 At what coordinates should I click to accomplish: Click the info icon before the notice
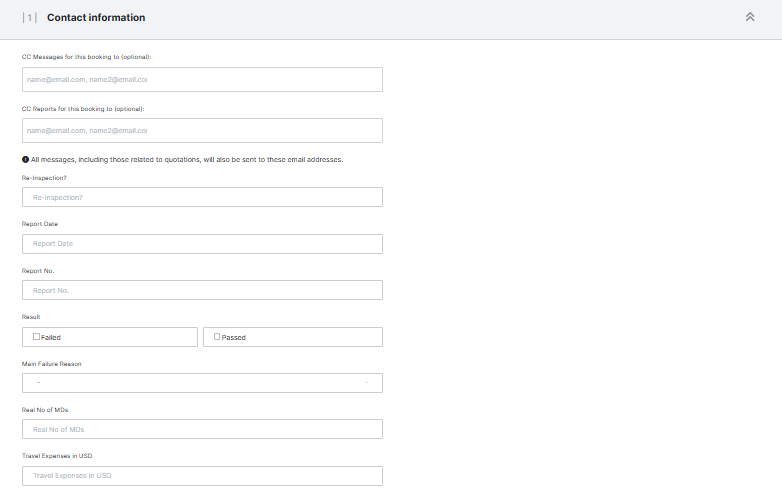coord(25,160)
